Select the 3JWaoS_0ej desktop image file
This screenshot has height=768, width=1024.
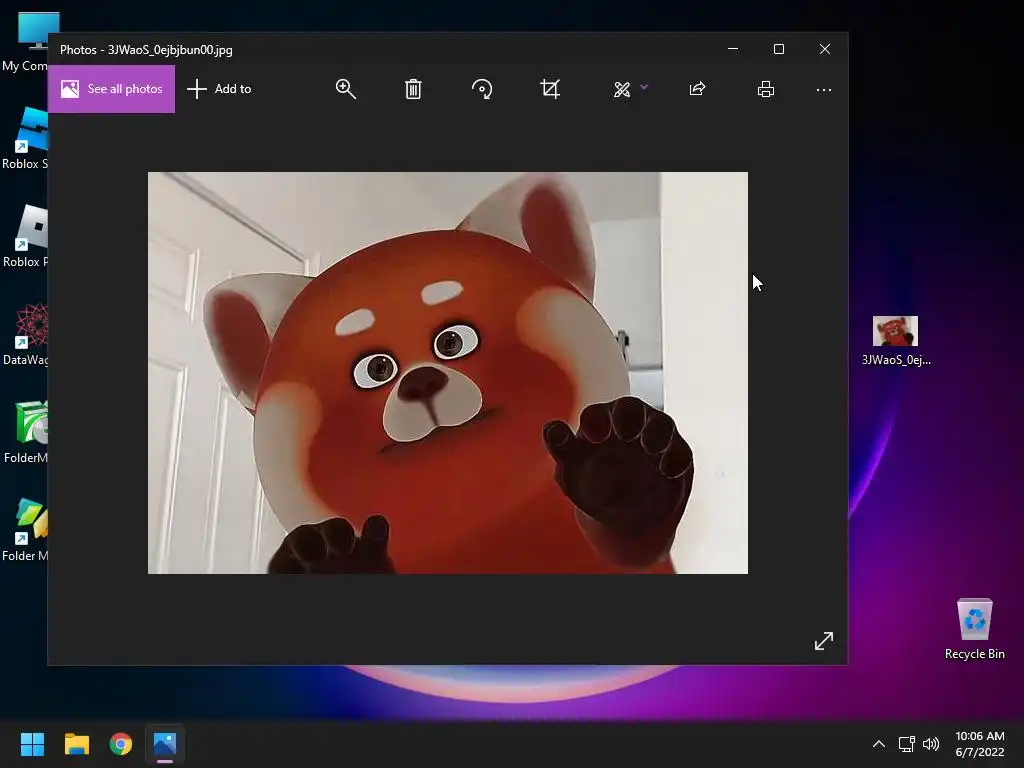click(895, 341)
